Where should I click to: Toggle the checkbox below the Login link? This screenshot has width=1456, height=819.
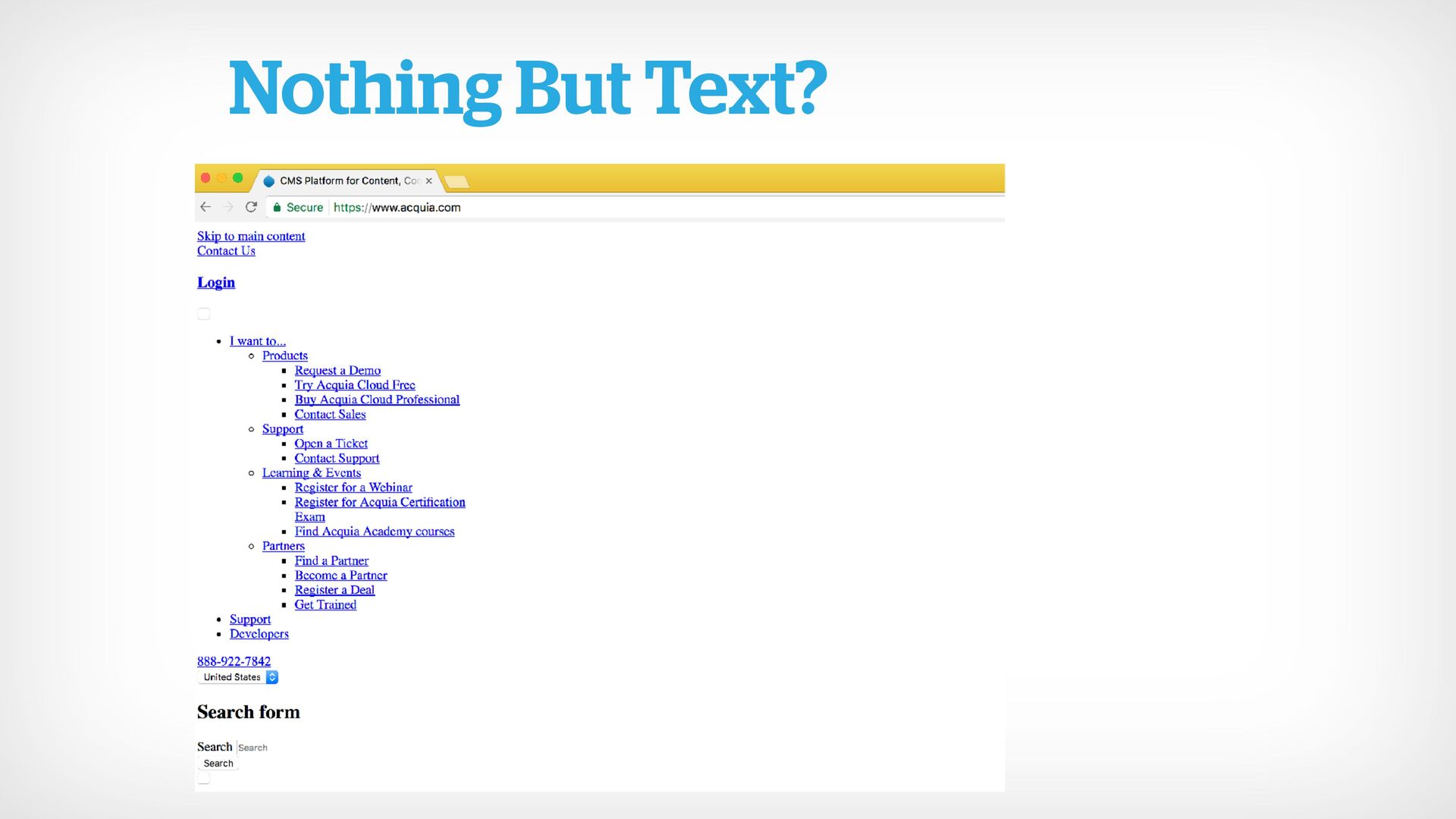(x=203, y=314)
